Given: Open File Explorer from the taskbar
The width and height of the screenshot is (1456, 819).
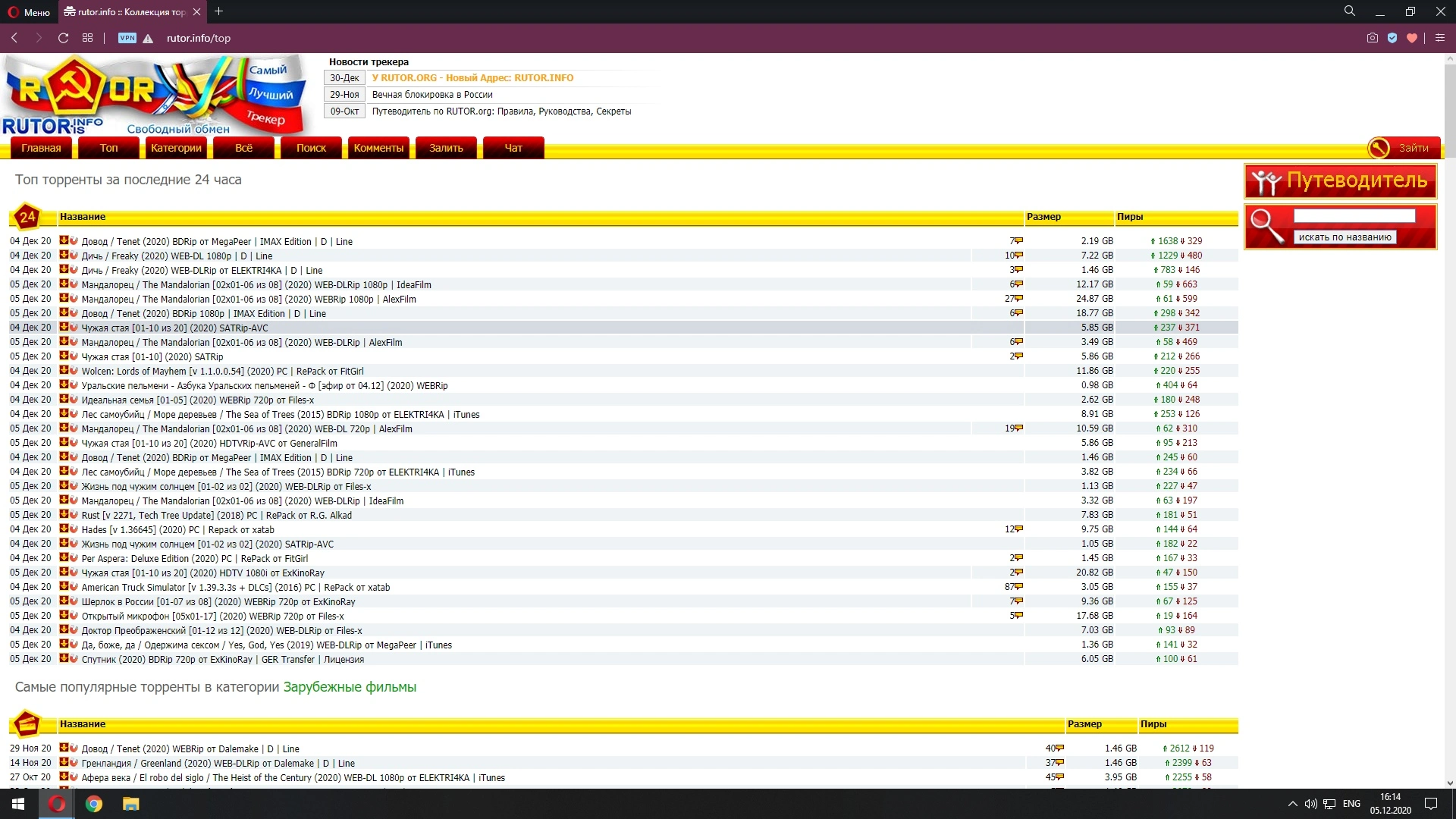Looking at the screenshot, I should 131,804.
